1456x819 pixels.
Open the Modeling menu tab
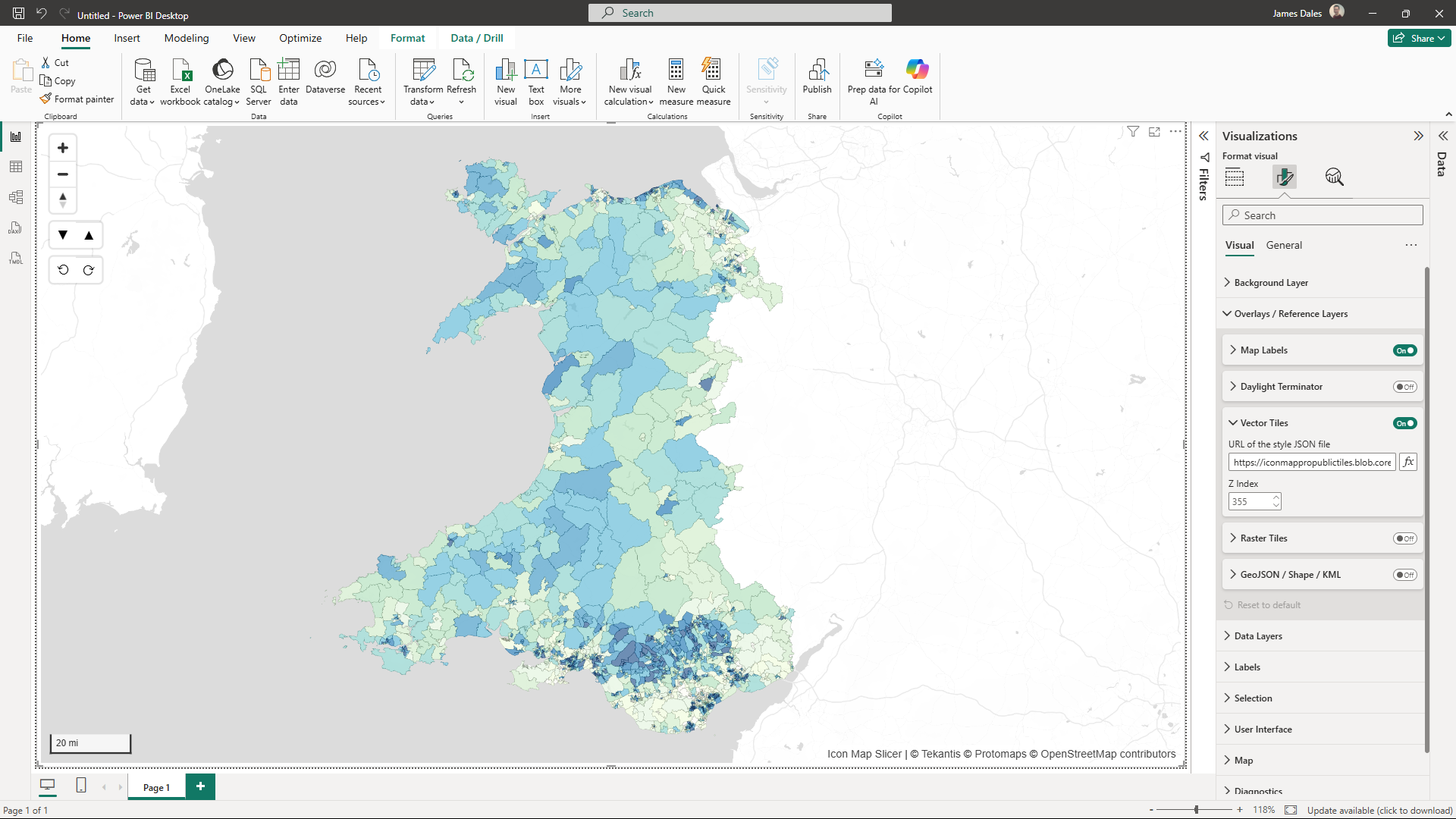click(186, 37)
